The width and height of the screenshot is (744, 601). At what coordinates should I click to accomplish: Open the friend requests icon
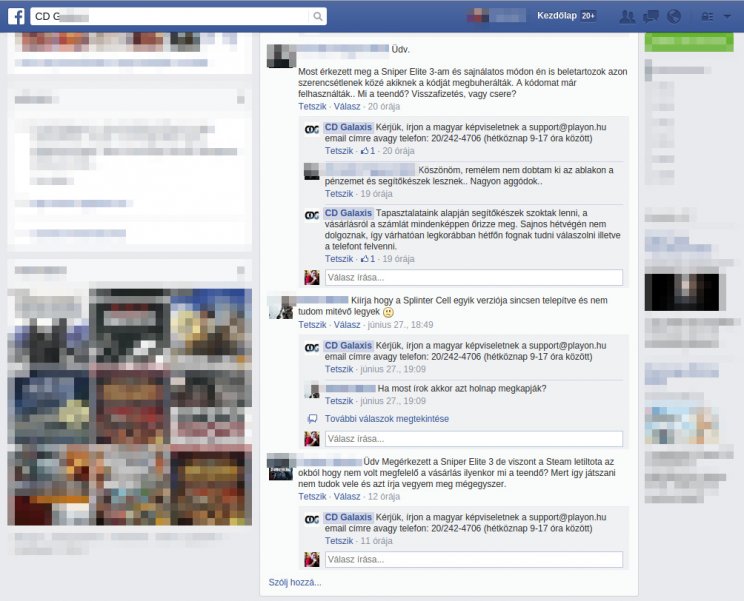tap(627, 17)
